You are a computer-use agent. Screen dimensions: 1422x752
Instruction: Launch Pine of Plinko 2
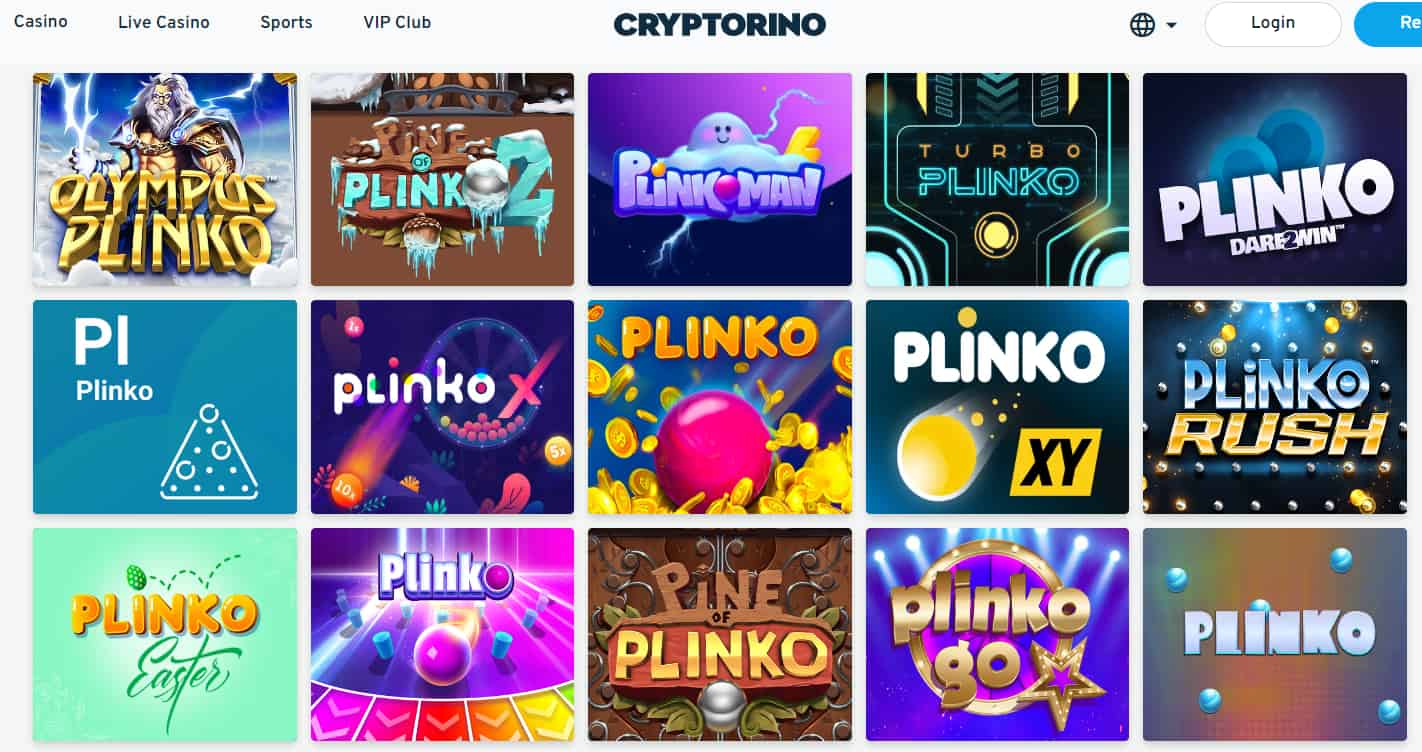pos(442,180)
